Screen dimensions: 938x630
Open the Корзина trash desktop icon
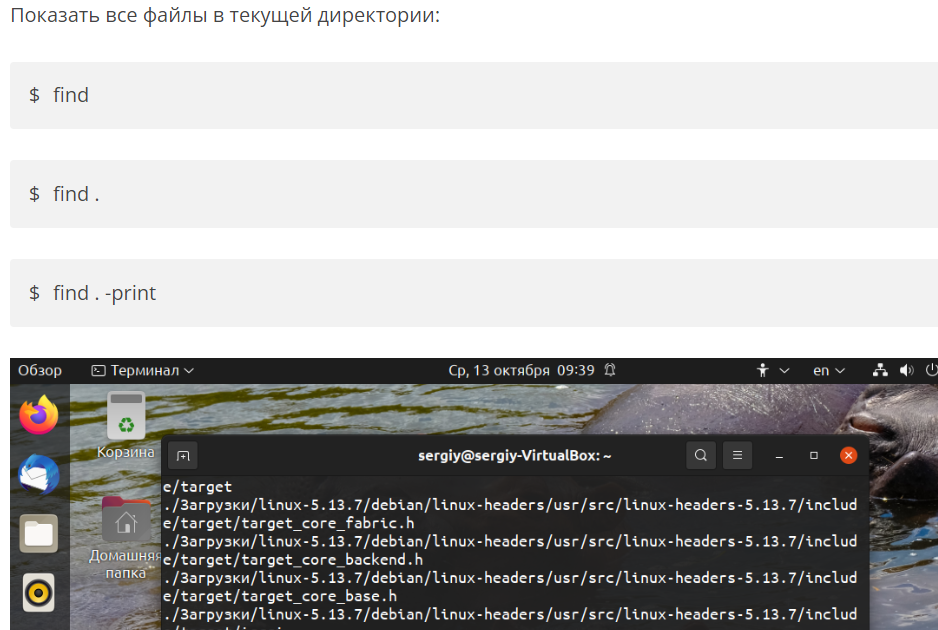pos(126,425)
